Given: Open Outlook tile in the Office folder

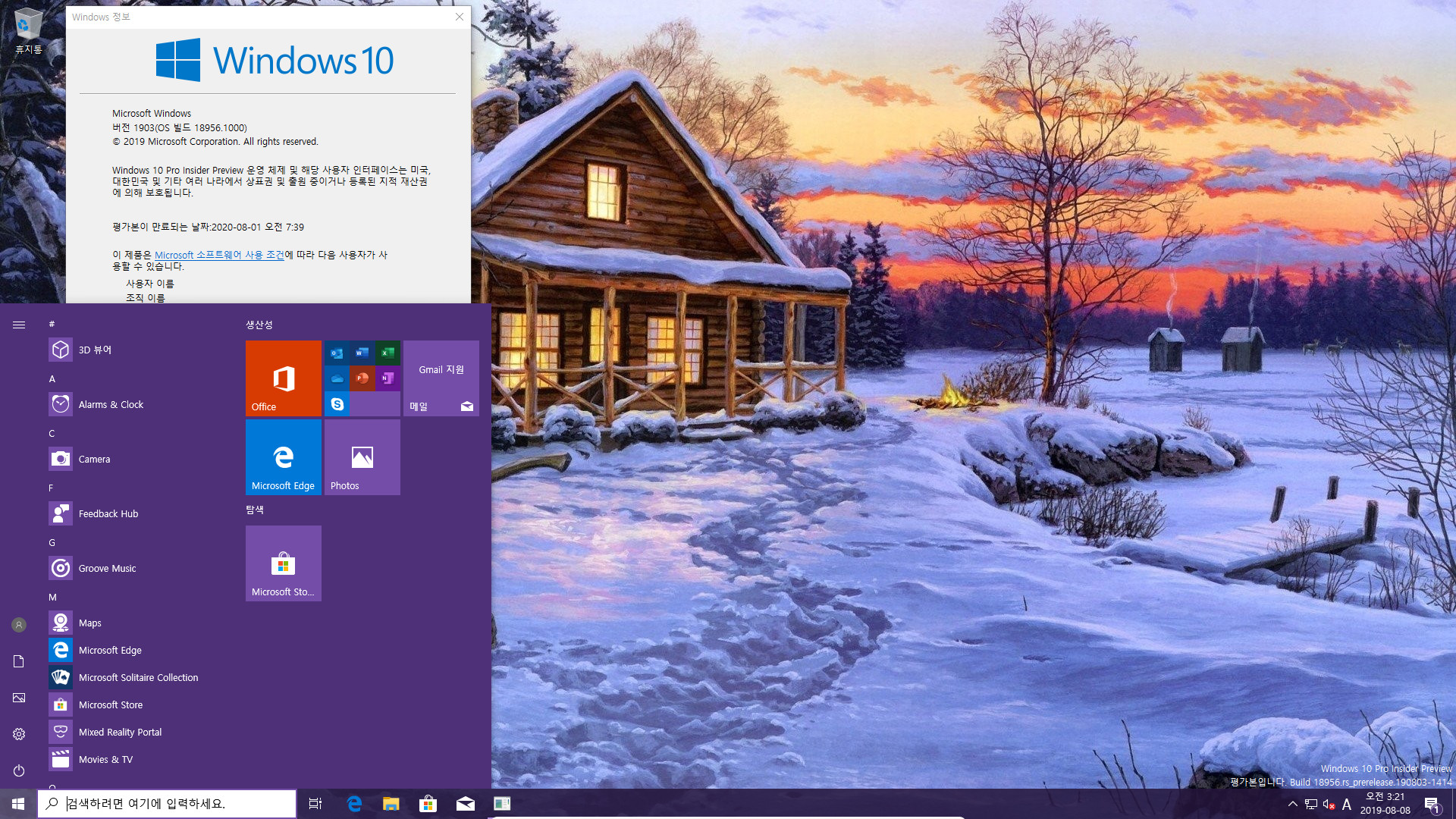Looking at the screenshot, I should point(337,353).
